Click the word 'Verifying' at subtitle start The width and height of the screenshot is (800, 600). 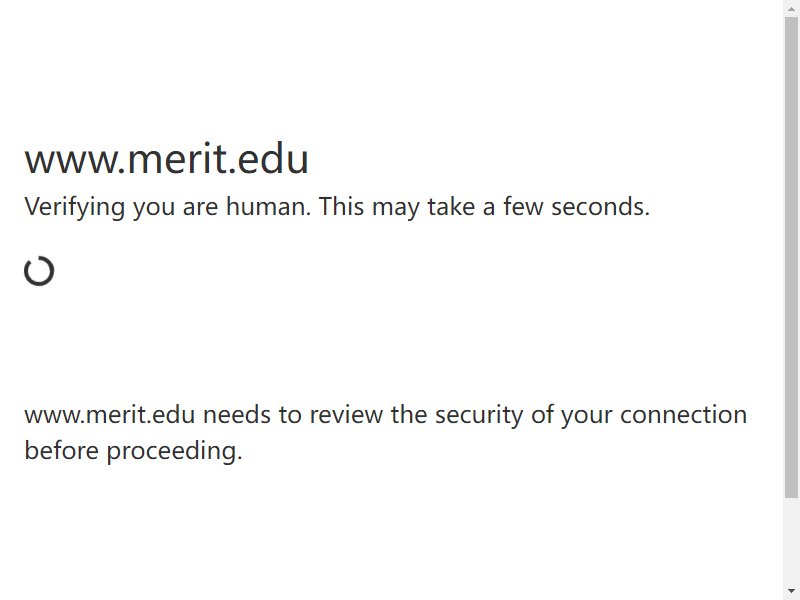click(74, 207)
